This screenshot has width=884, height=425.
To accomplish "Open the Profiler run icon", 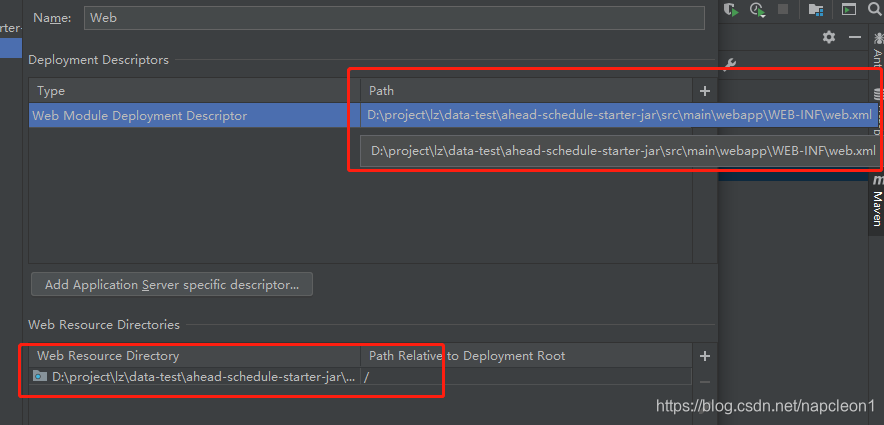I will [757, 10].
